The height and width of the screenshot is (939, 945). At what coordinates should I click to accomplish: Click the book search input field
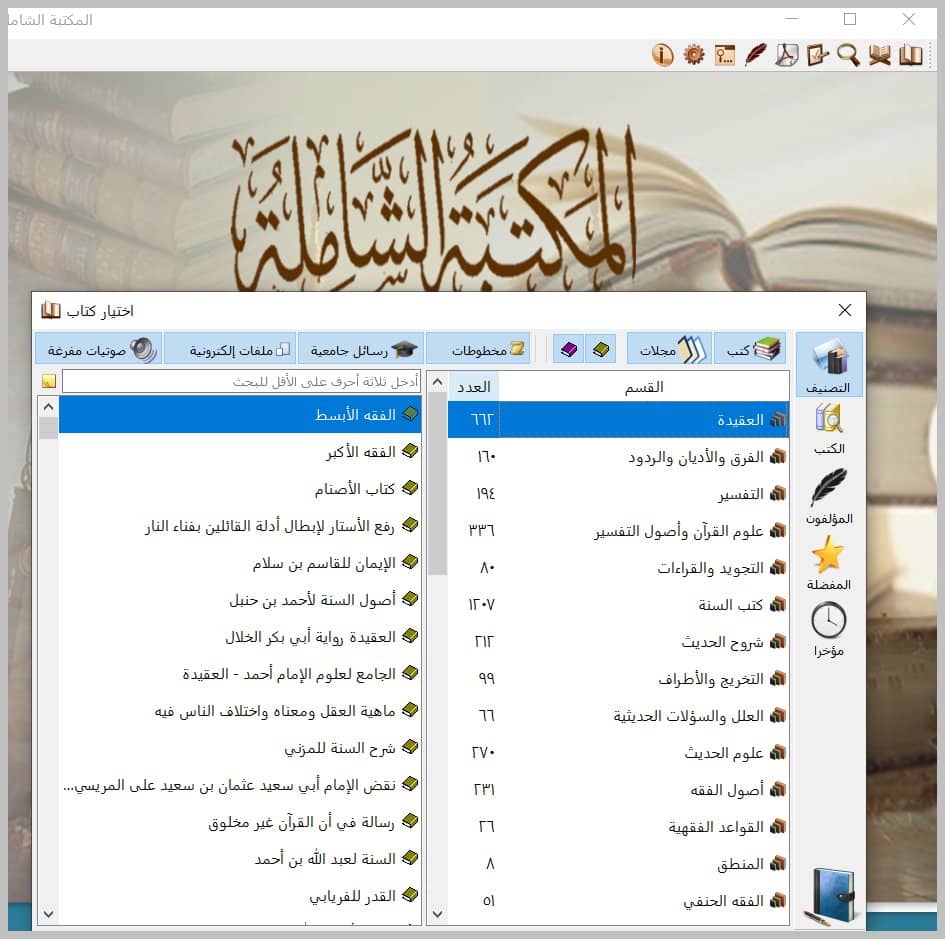[x=242, y=382]
